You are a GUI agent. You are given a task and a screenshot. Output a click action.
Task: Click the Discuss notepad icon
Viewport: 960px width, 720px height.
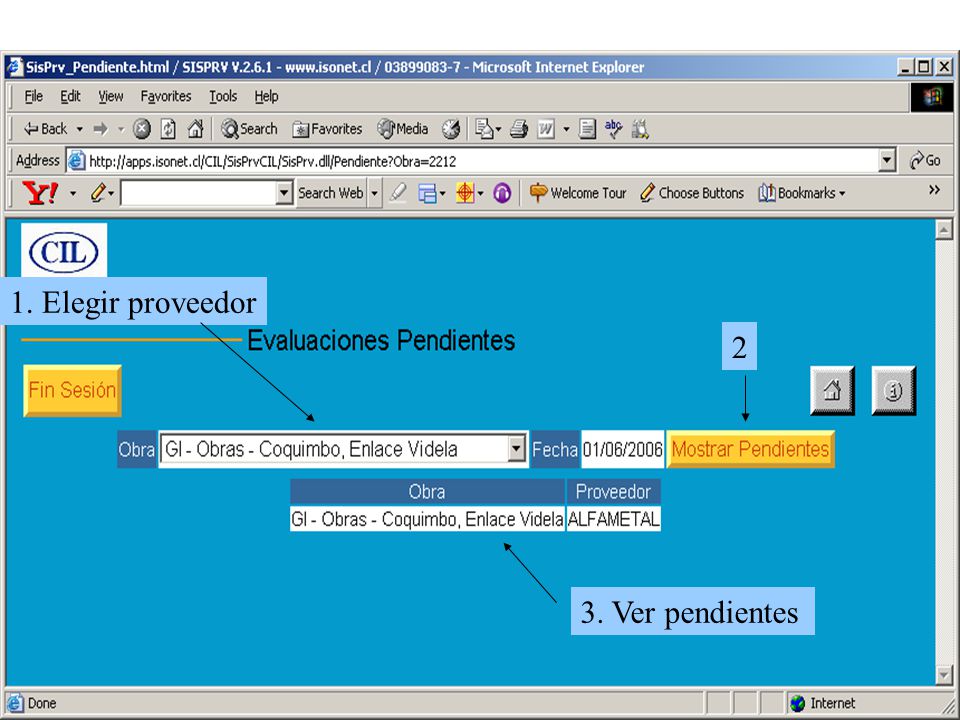click(x=587, y=129)
